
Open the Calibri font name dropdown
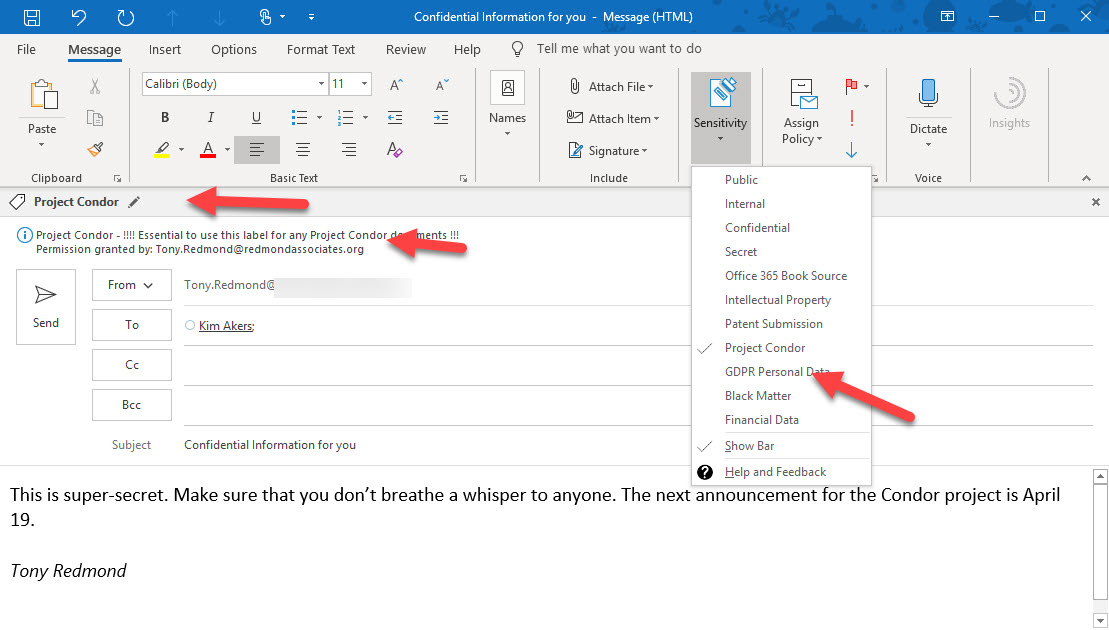321,84
